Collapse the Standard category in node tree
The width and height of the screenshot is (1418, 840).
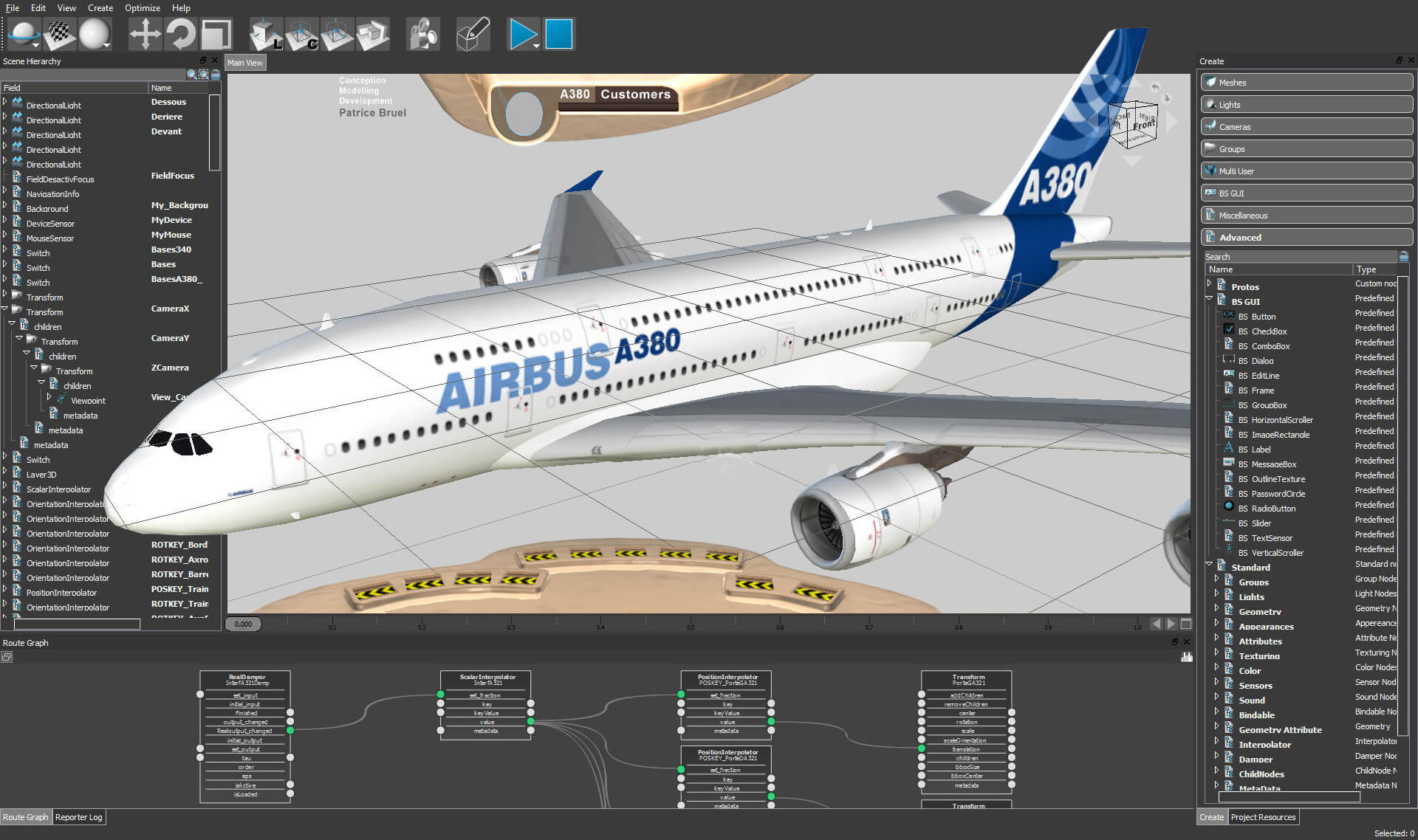tap(1209, 564)
